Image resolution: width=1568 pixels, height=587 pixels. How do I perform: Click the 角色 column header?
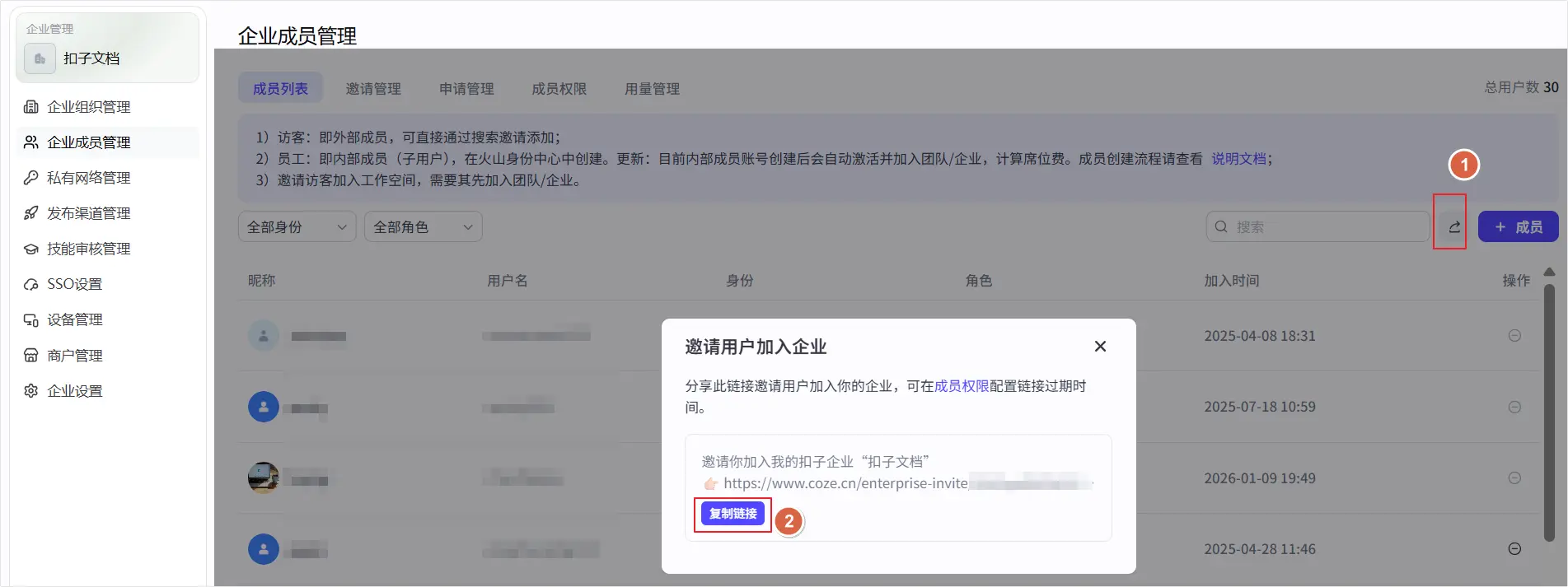[x=979, y=281]
